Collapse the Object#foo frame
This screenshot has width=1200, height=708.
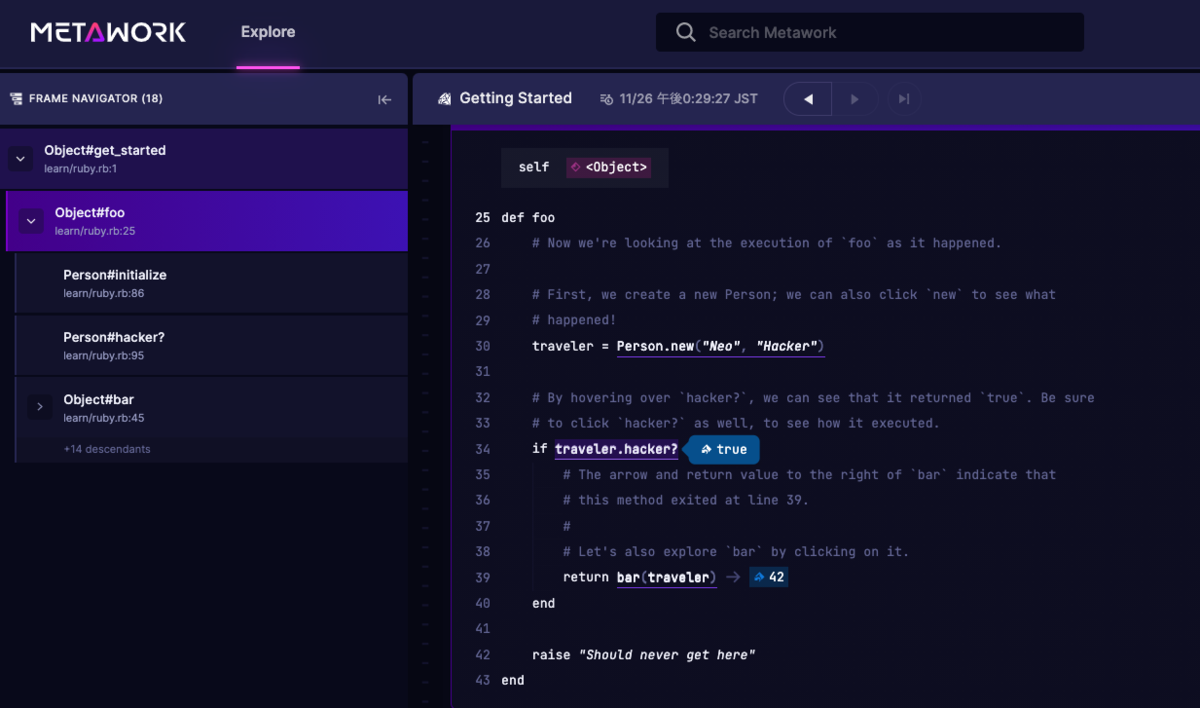click(31, 221)
